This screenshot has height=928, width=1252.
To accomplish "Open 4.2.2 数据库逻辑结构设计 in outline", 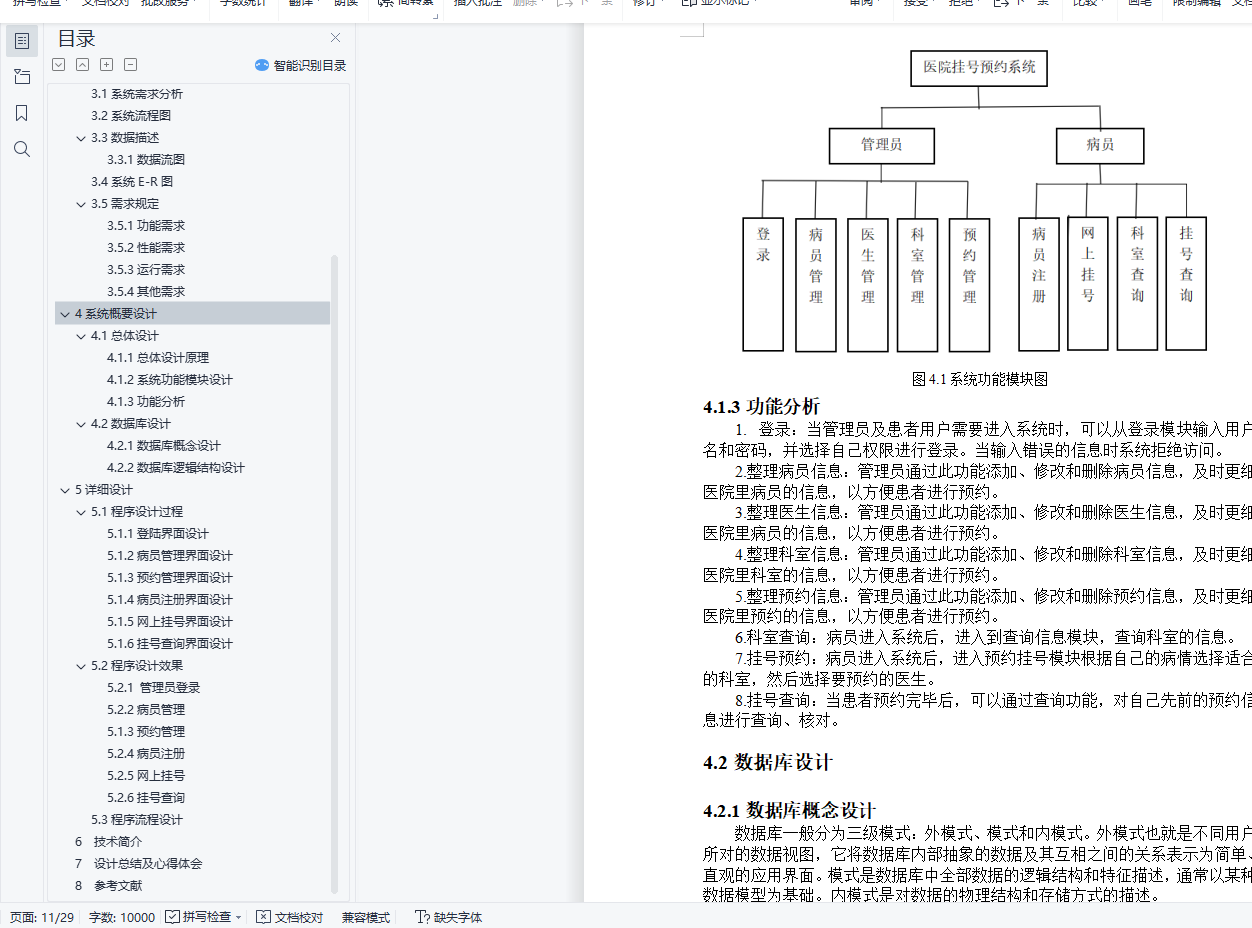I will [x=176, y=468].
